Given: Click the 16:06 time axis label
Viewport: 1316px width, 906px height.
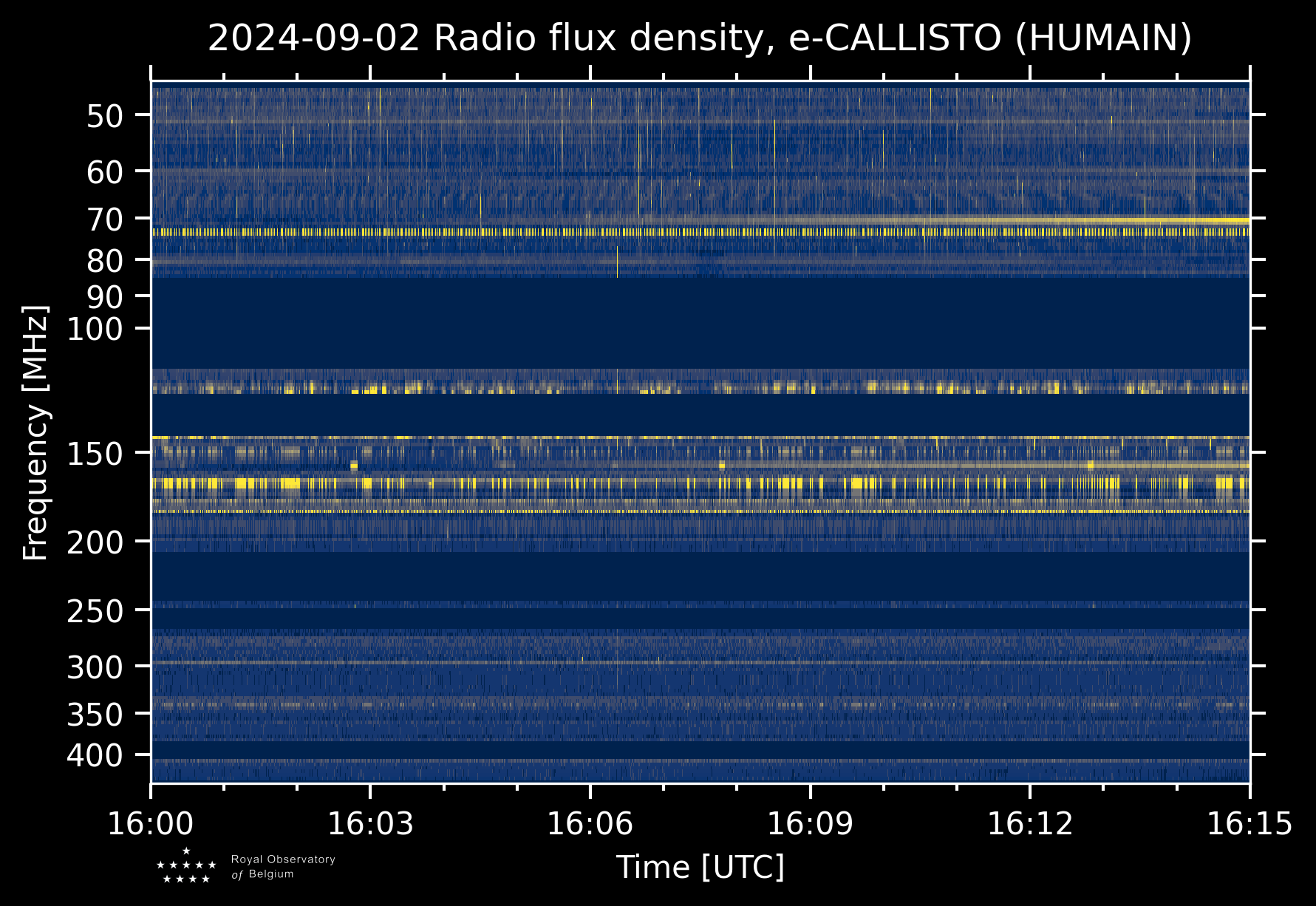Looking at the screenshot, I should tap(590, 823).
